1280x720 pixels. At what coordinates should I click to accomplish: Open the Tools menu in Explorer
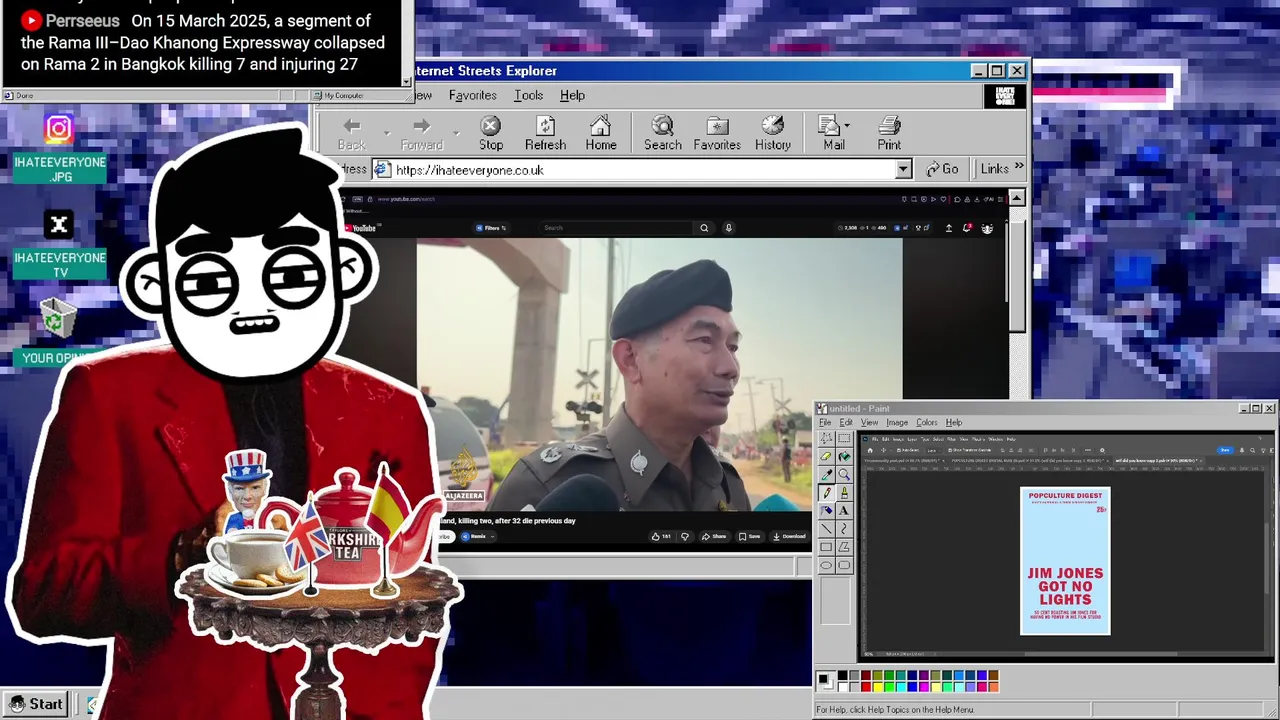click(528, 95)
